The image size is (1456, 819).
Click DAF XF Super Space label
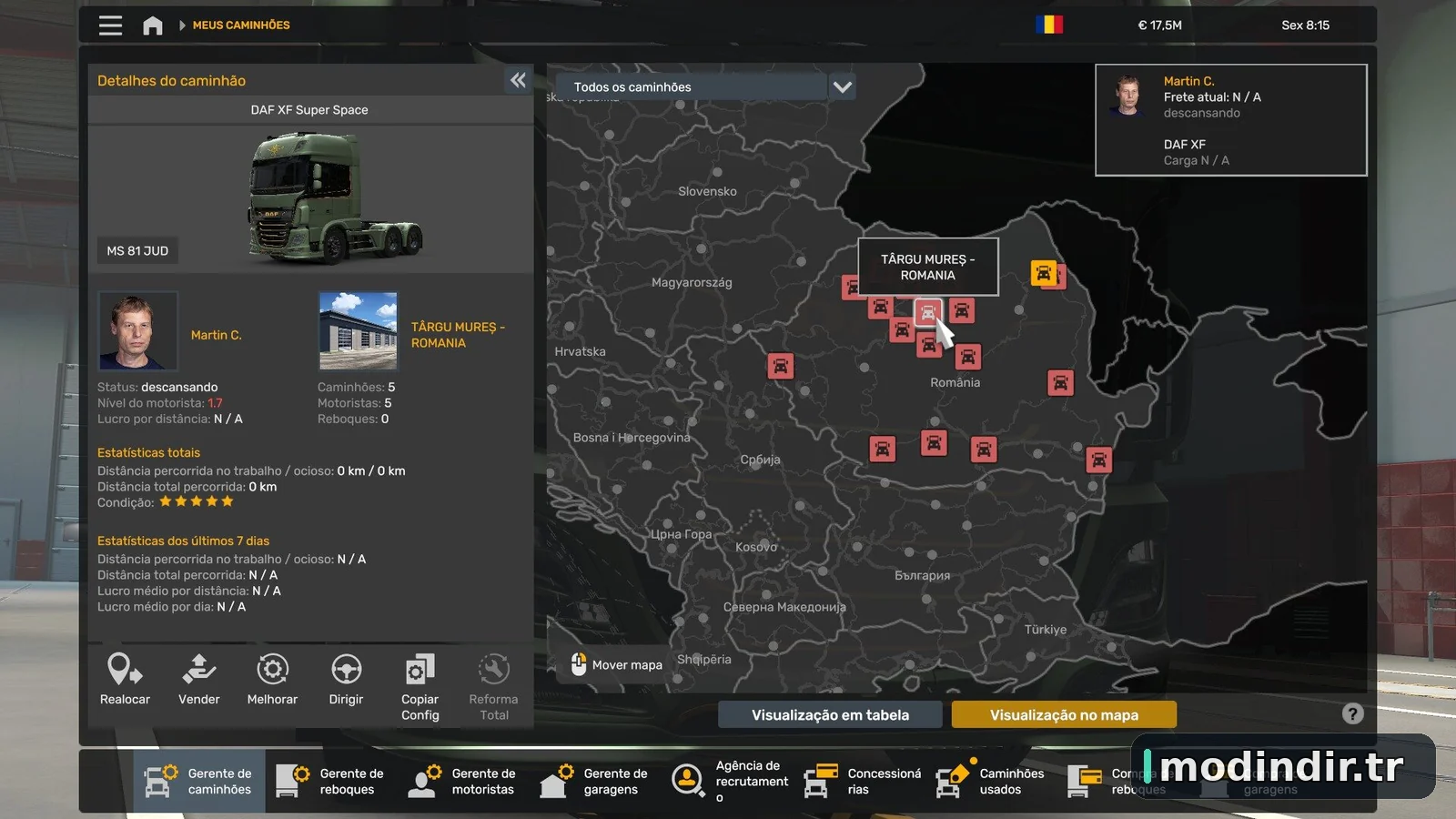309,110
